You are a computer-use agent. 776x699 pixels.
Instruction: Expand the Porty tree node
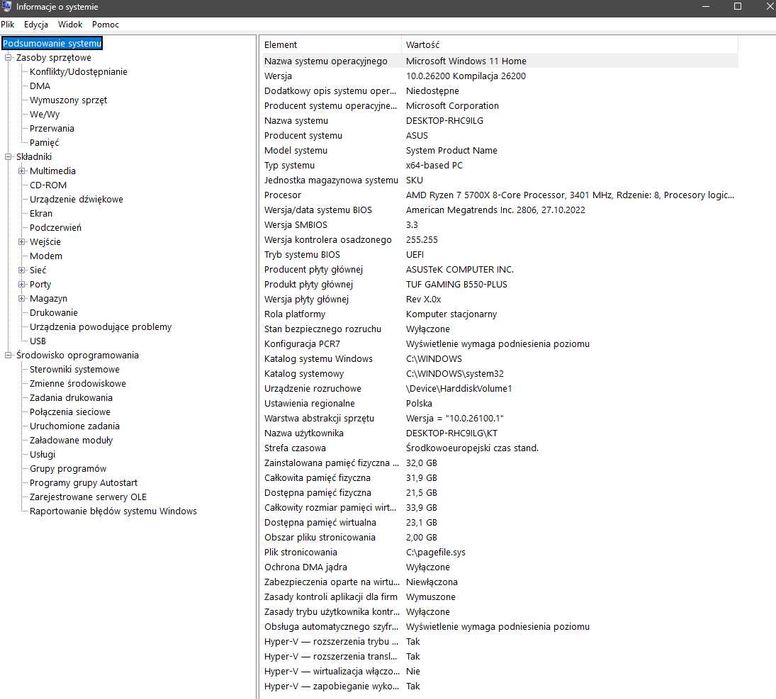(21, 284)
